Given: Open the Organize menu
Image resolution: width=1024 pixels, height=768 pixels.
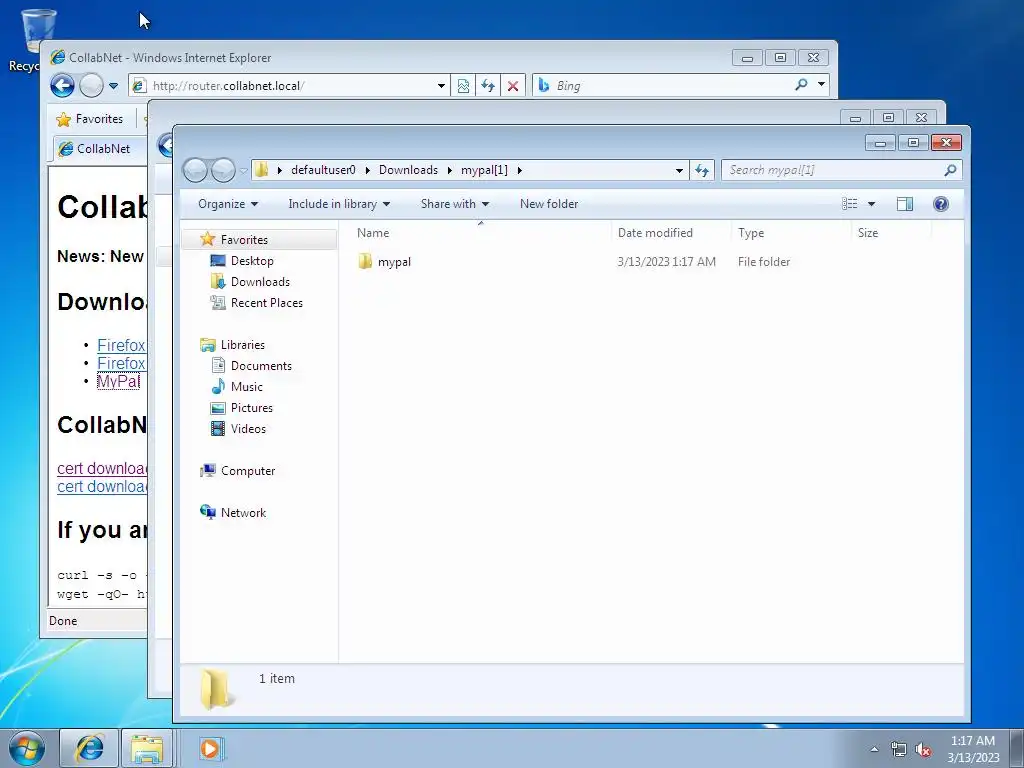Looking at the screenshot, I should 228,204.
